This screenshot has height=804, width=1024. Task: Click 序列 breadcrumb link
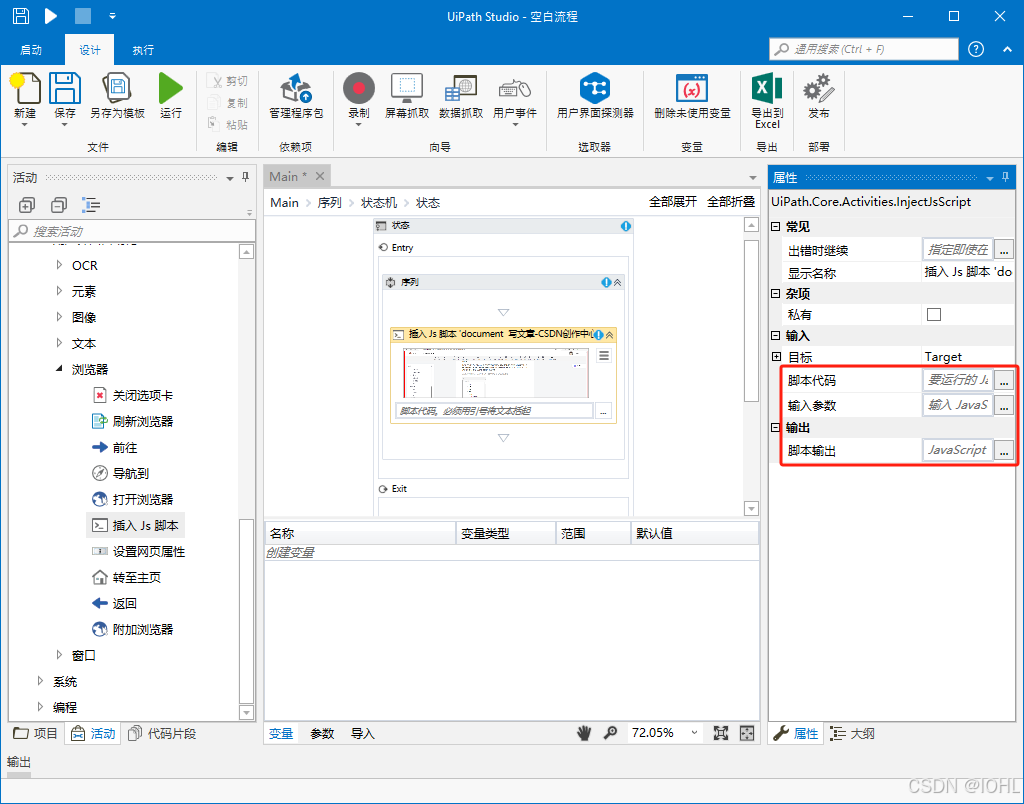tap(329, 203)
